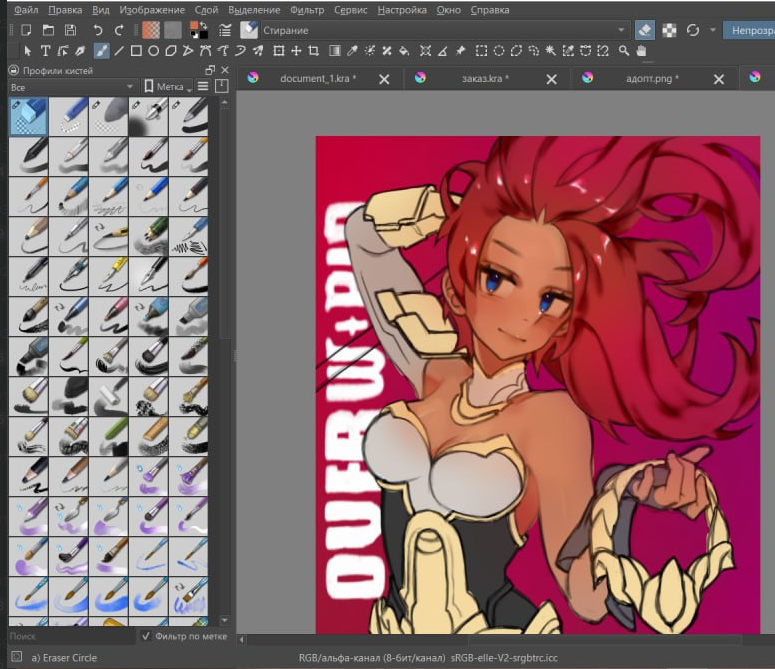This screenshot has height=669, width=775.
Task: Close the Профили кистей docker
Action: (x=225, y=70)
